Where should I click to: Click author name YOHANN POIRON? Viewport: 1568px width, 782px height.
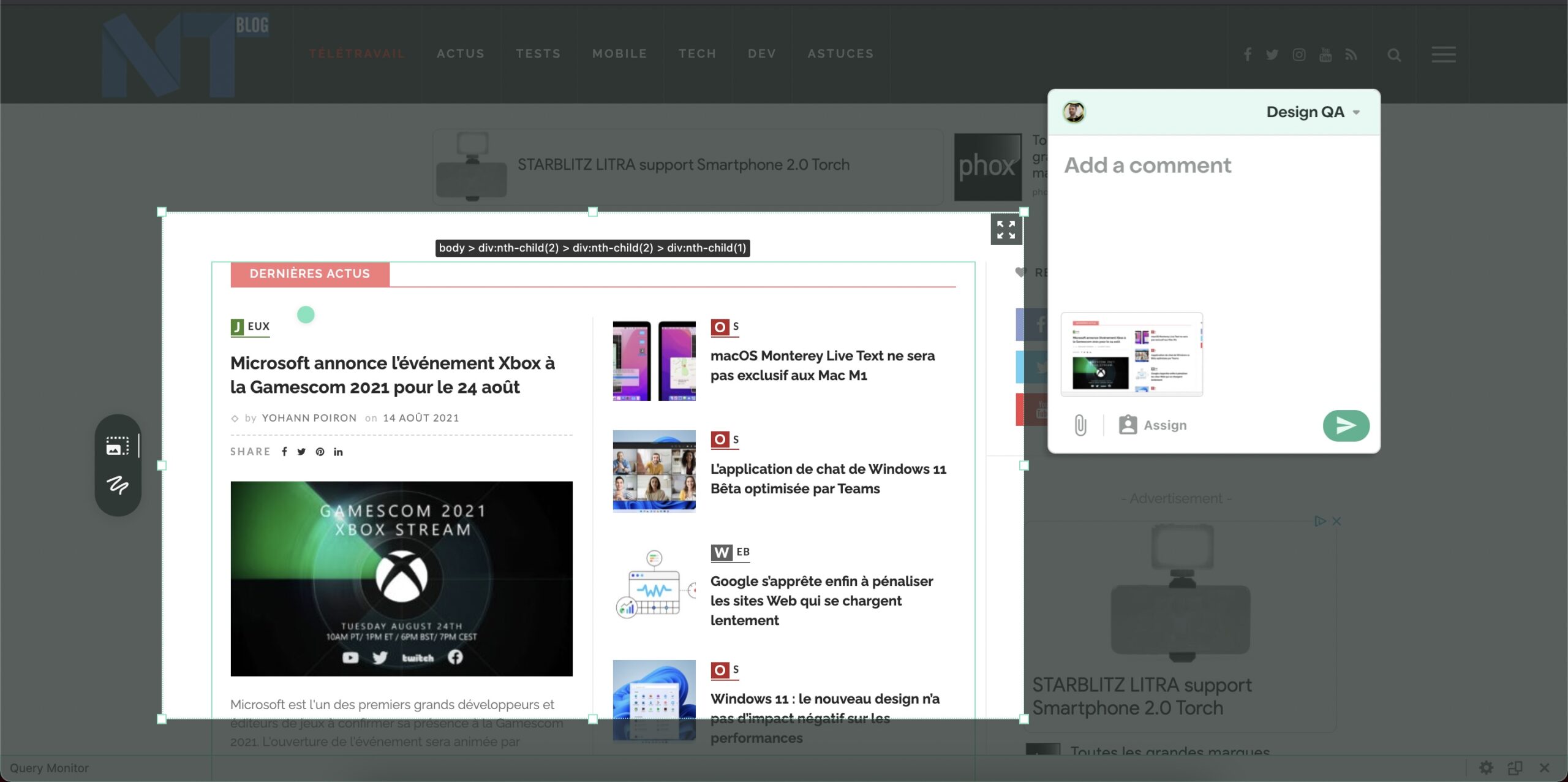309,418
